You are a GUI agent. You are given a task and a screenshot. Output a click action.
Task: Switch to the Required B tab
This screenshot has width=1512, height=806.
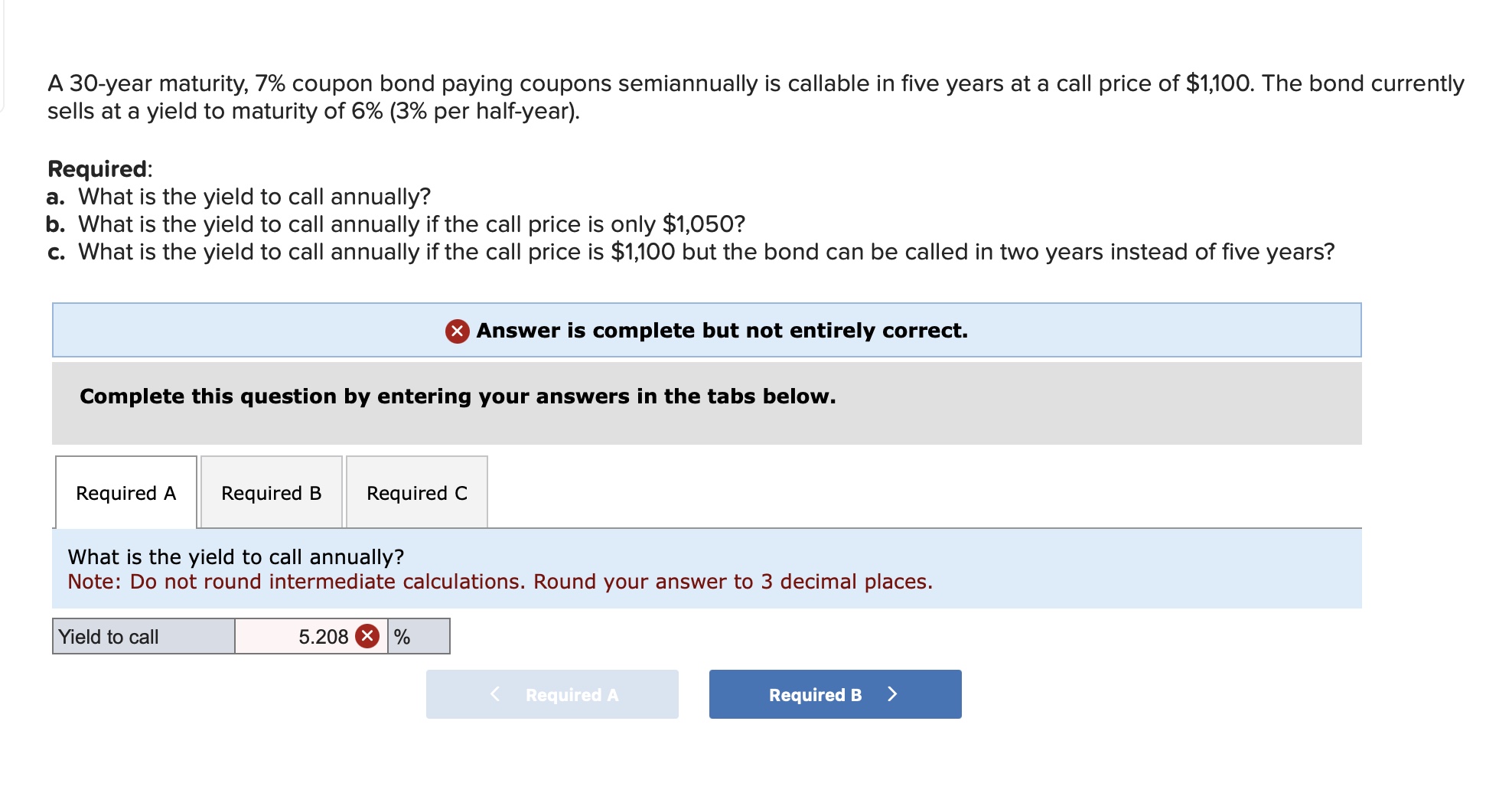coord(271,493)
